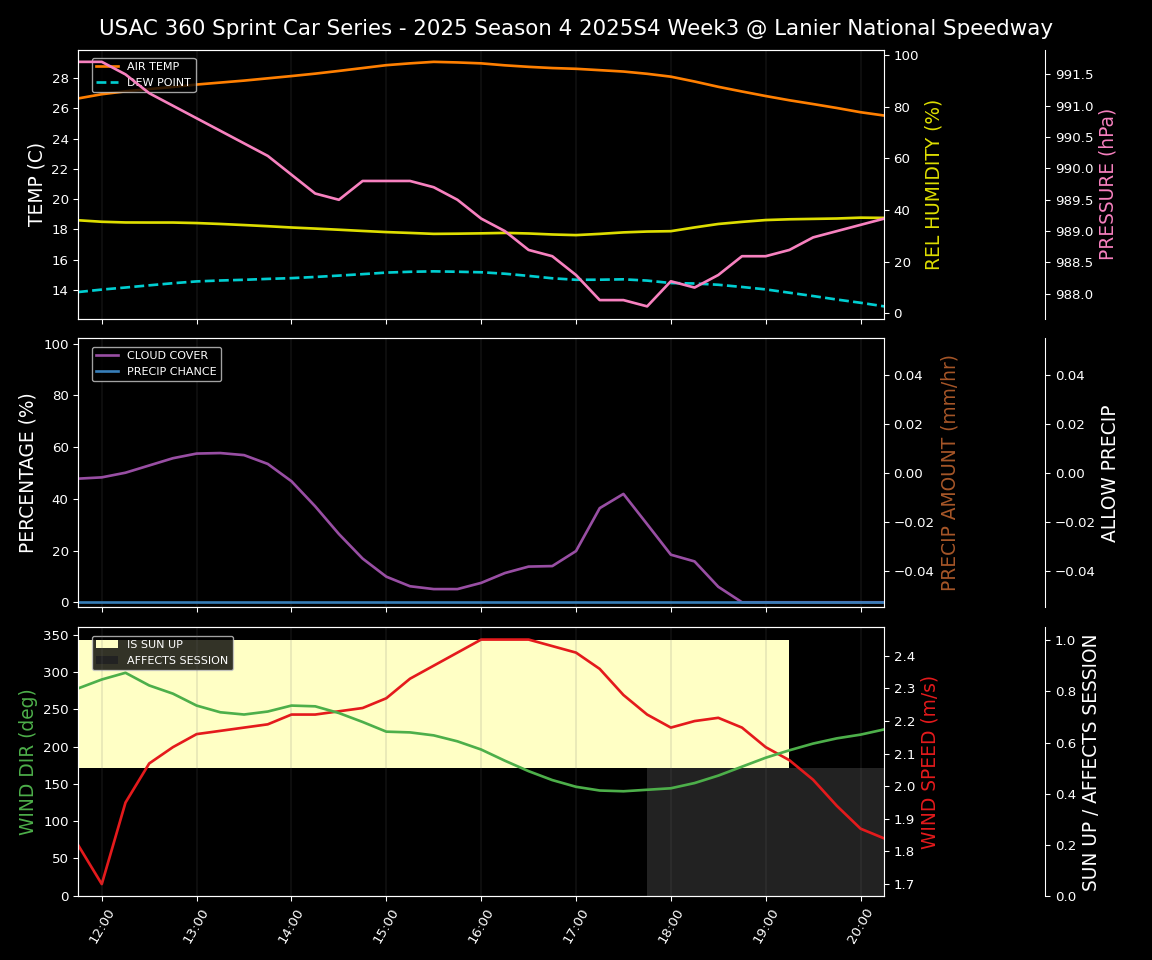
Task: Select the AFFECTS SESSION legend swatch
Action: (x=107, y=661)
